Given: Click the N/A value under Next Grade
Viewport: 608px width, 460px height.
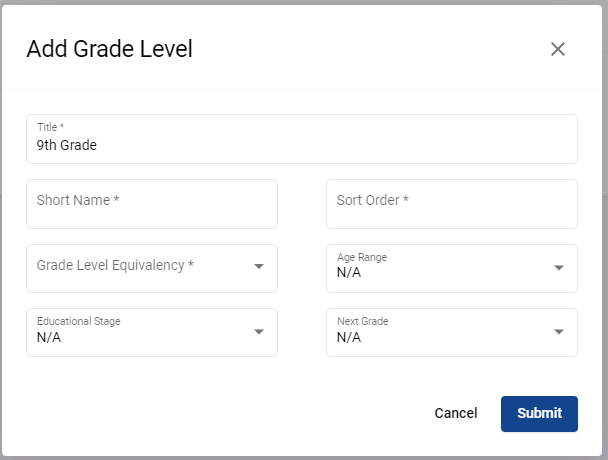Looking at the screenshot, I should pyautogui.click(x=349, y=337).
